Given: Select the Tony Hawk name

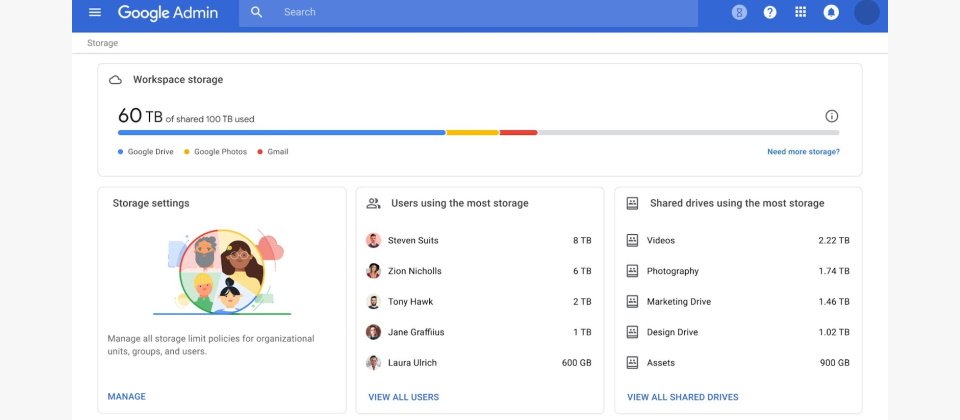Looking at the screenshot, I should 410,302.
